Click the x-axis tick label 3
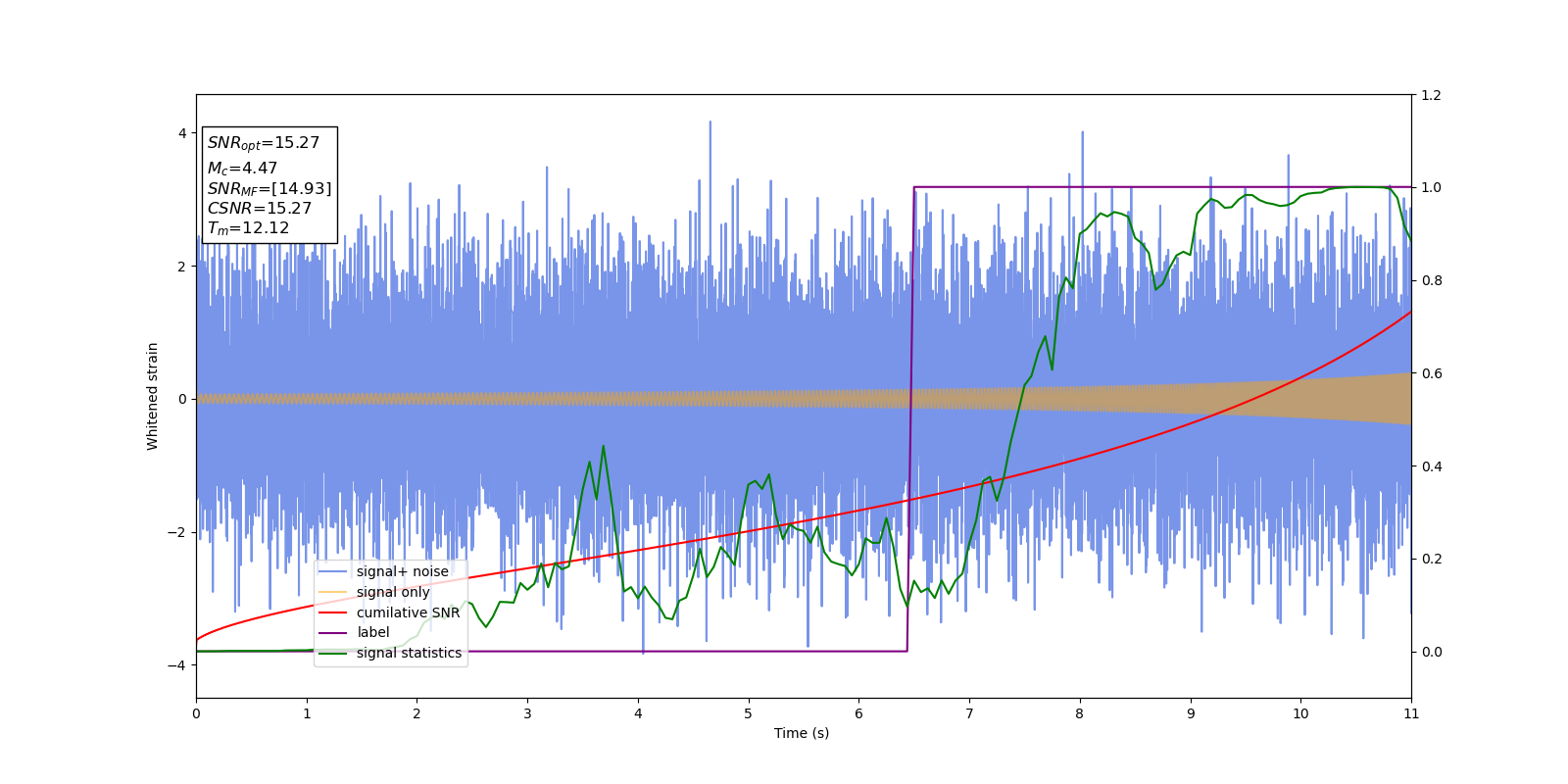 (x=527, y=713)
